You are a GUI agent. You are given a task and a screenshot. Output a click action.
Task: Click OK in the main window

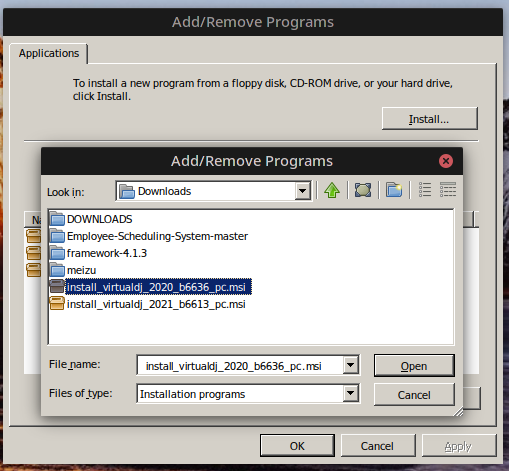[297, 446]
